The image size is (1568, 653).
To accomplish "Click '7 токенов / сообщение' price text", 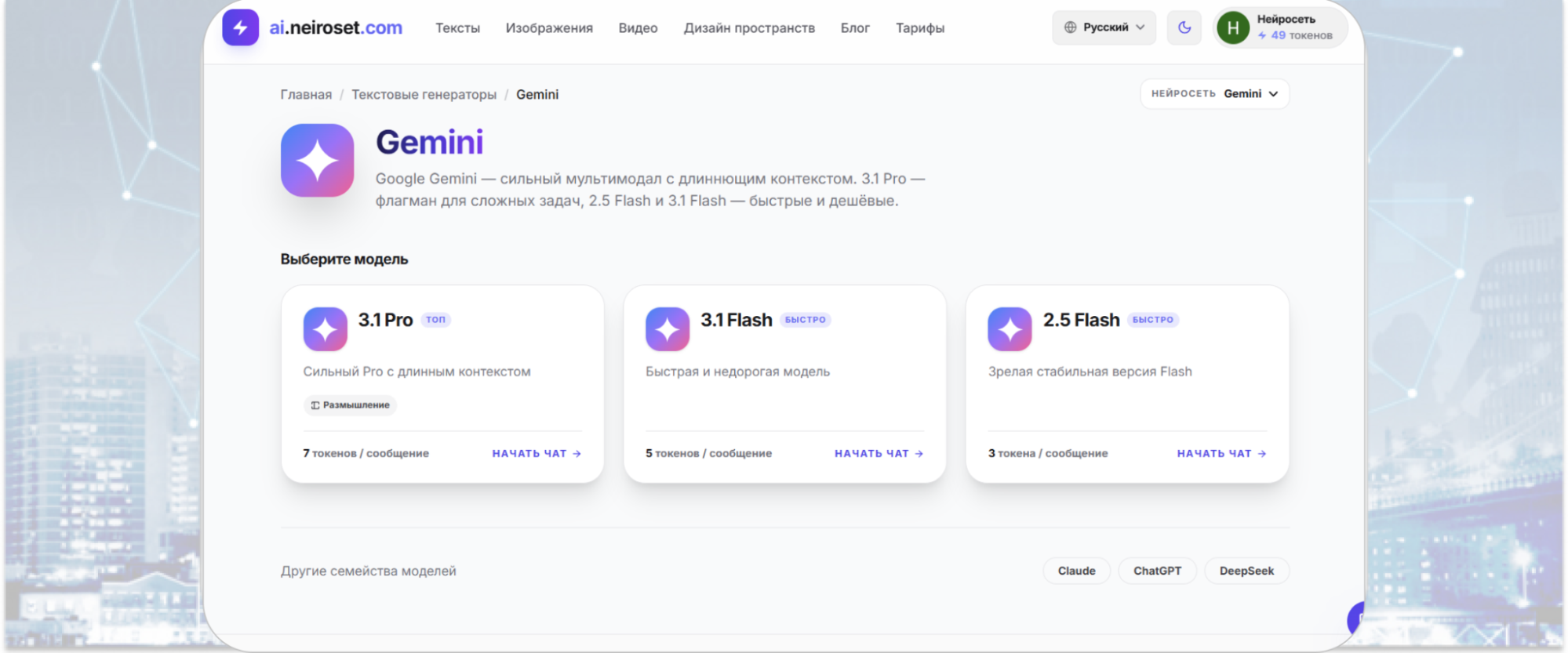I will point(366,454).
